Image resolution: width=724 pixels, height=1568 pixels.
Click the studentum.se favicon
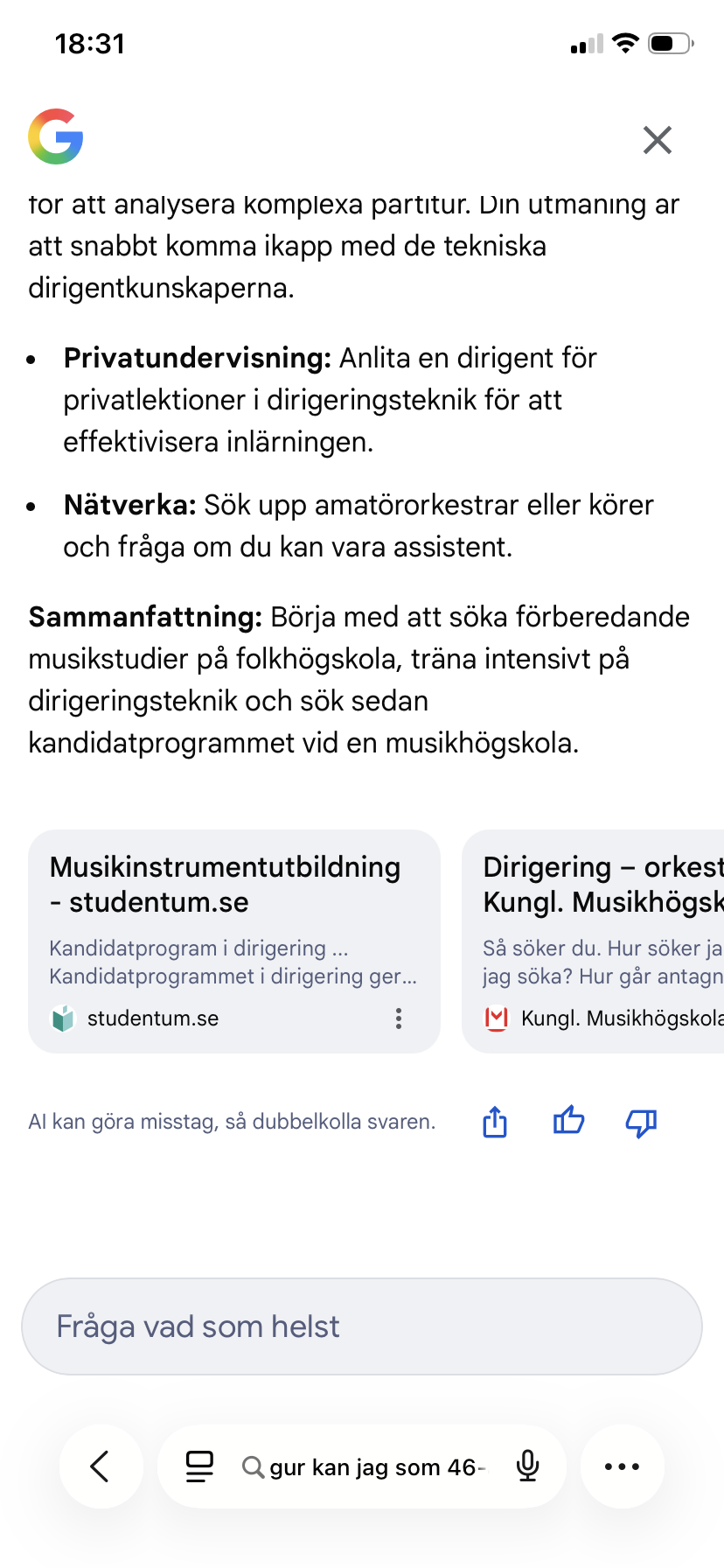pyautogui.click(x=63, y=1018)
